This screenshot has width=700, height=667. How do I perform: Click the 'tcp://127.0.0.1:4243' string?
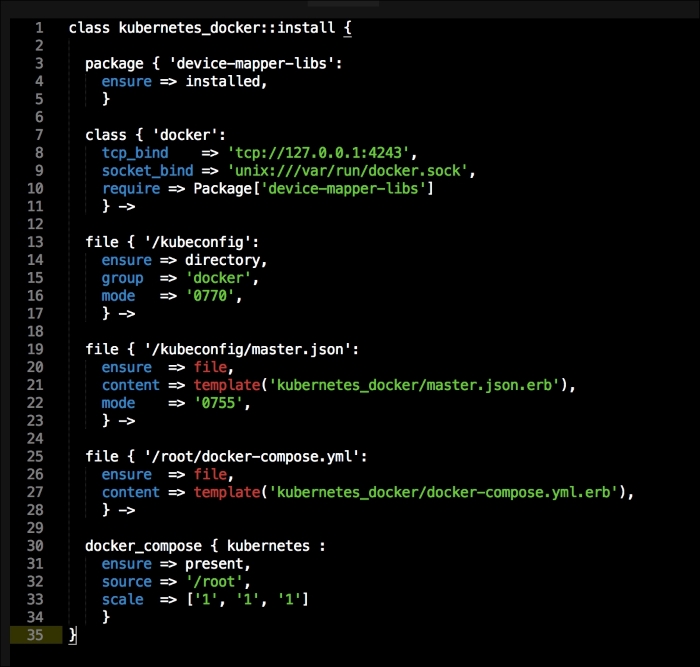(x=318, y=153)
